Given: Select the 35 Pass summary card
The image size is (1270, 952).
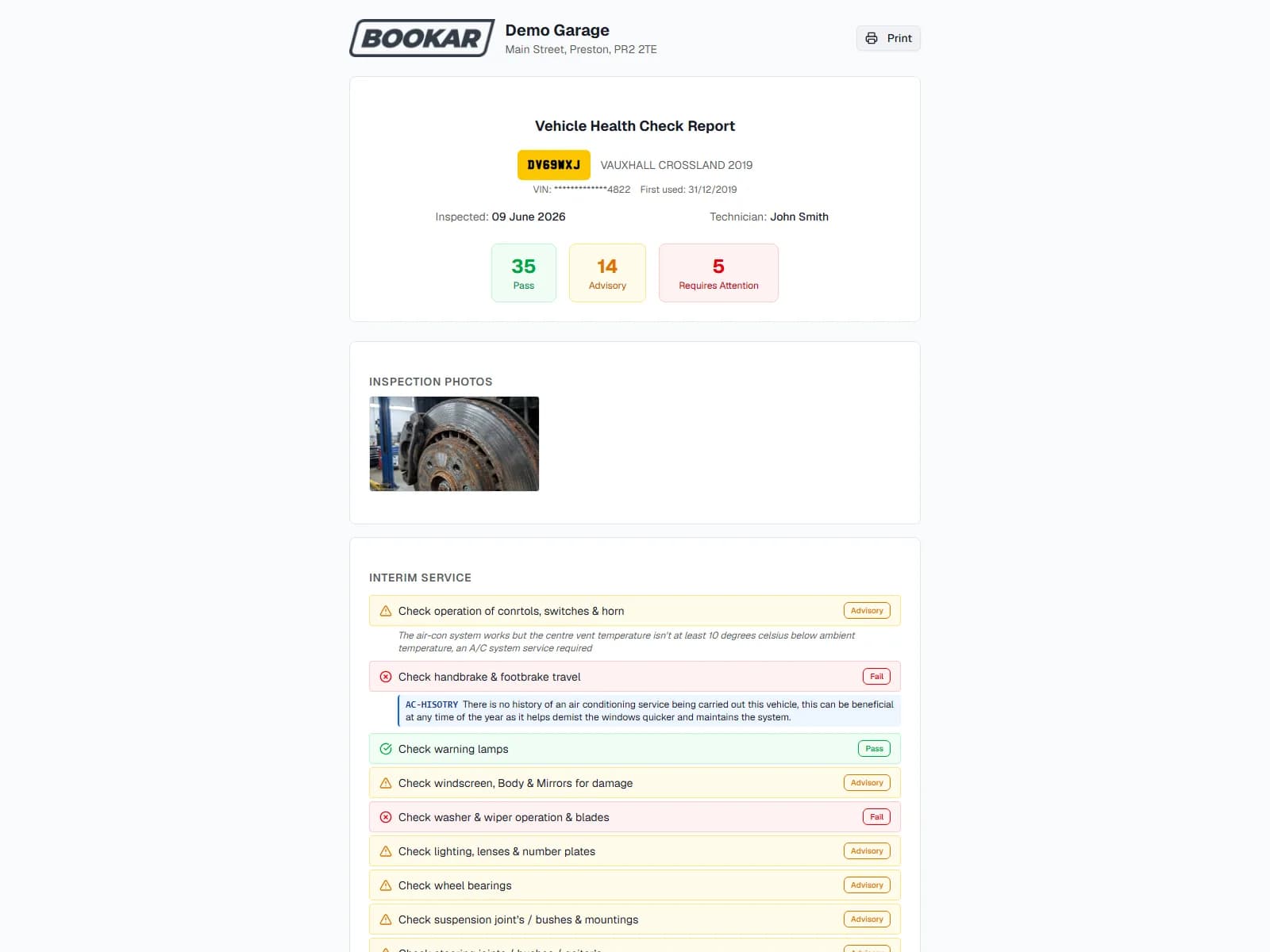Looking at the screenshot, I should (x=524, y=273).
